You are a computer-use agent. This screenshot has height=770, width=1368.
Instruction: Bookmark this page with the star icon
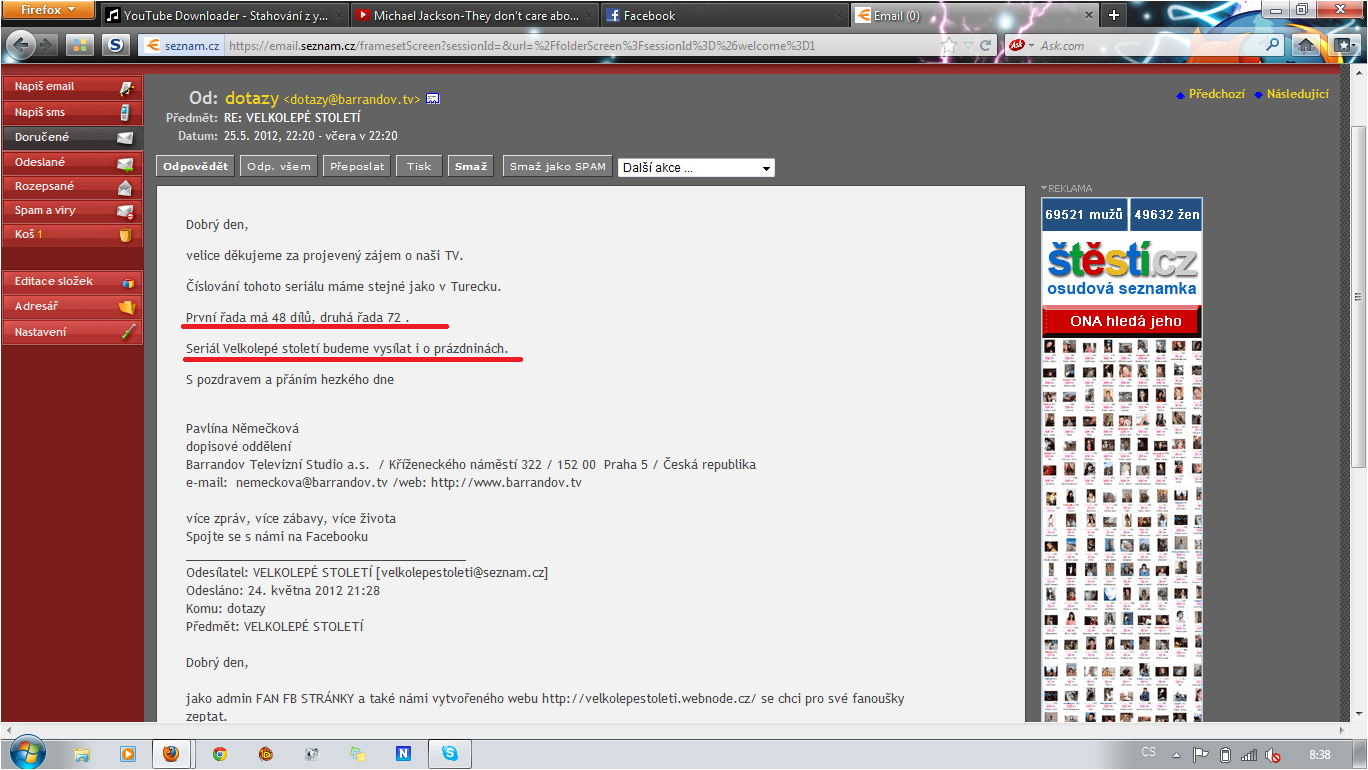(x=948, y=45)
